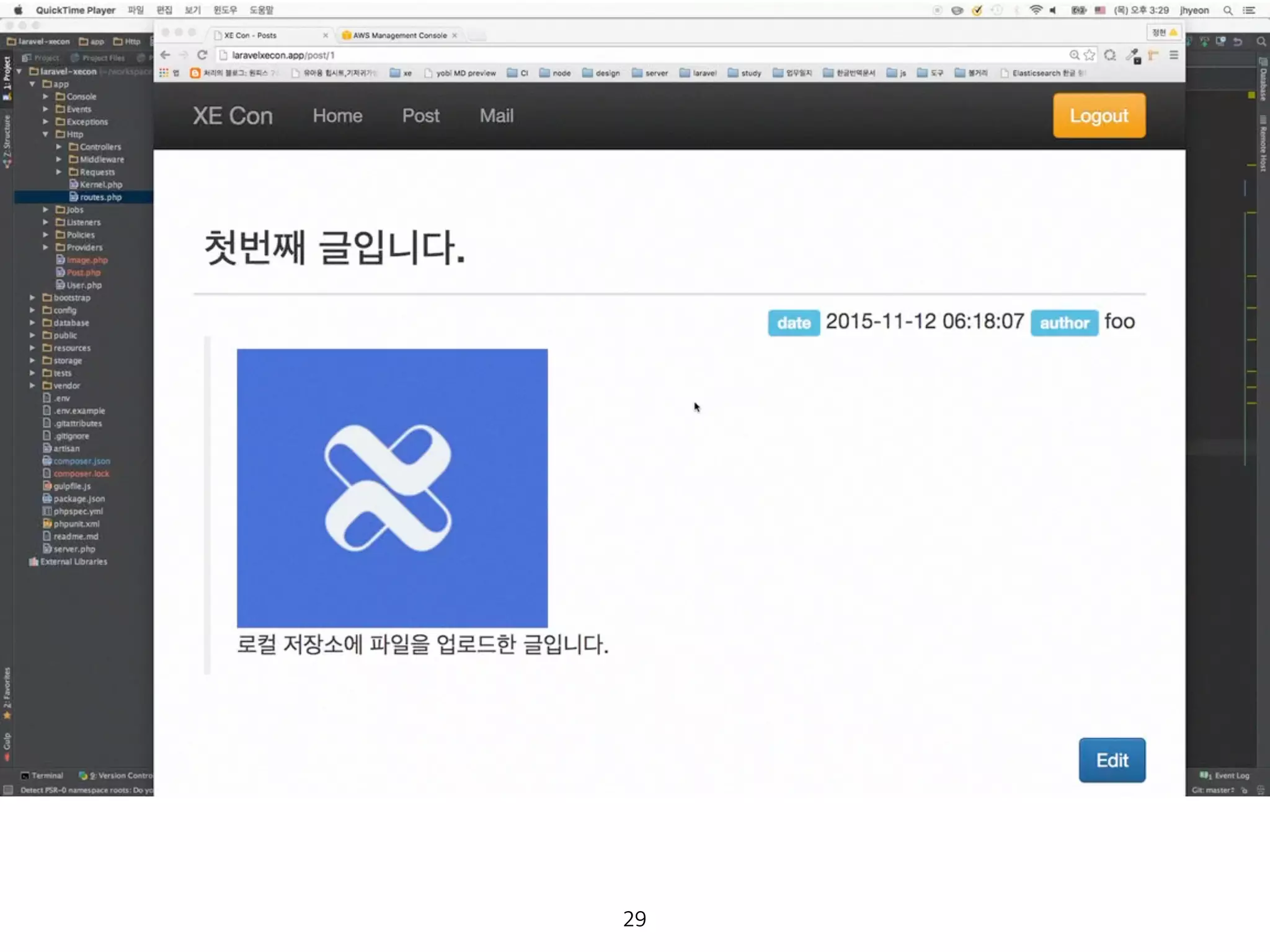Go to Home in the navbar

(337, 116)
